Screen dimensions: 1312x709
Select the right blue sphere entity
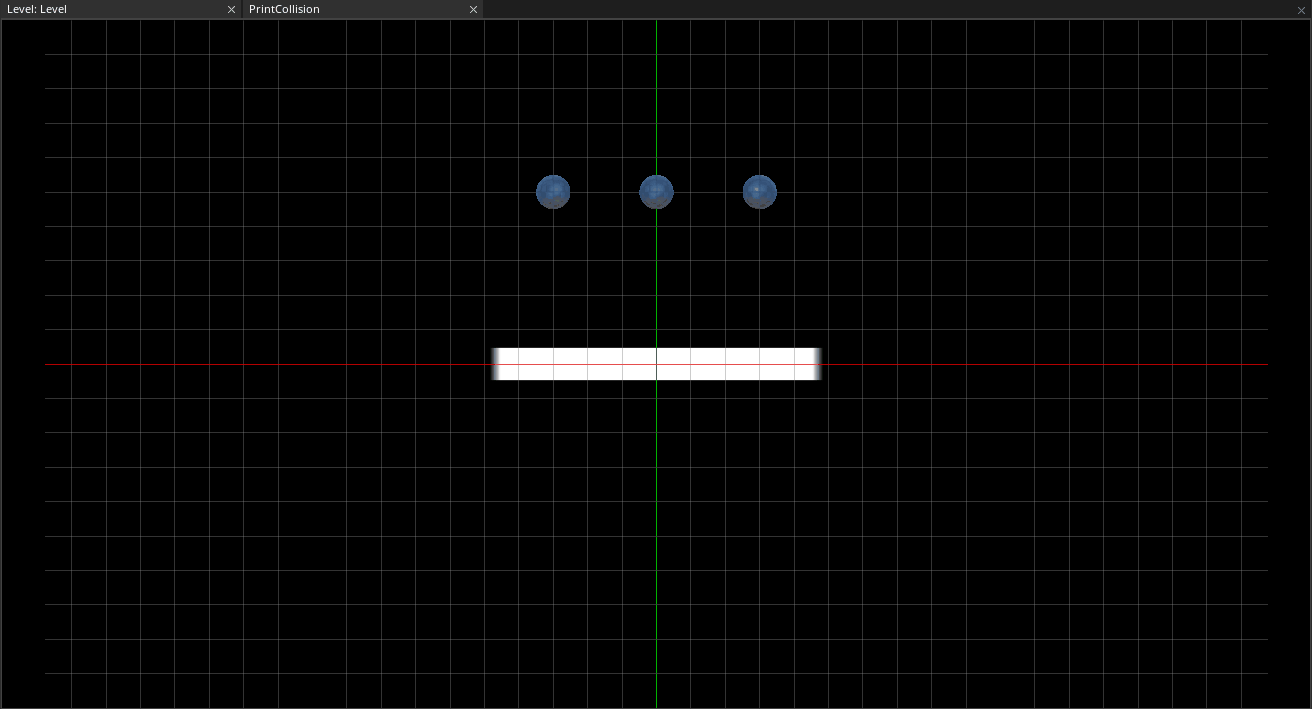click(760, 192)
